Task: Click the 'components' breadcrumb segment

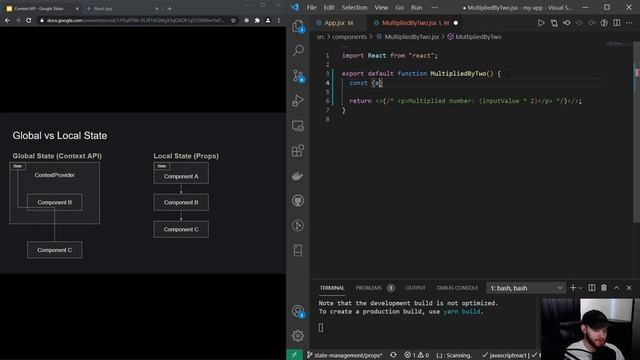Action: [349, 37]
